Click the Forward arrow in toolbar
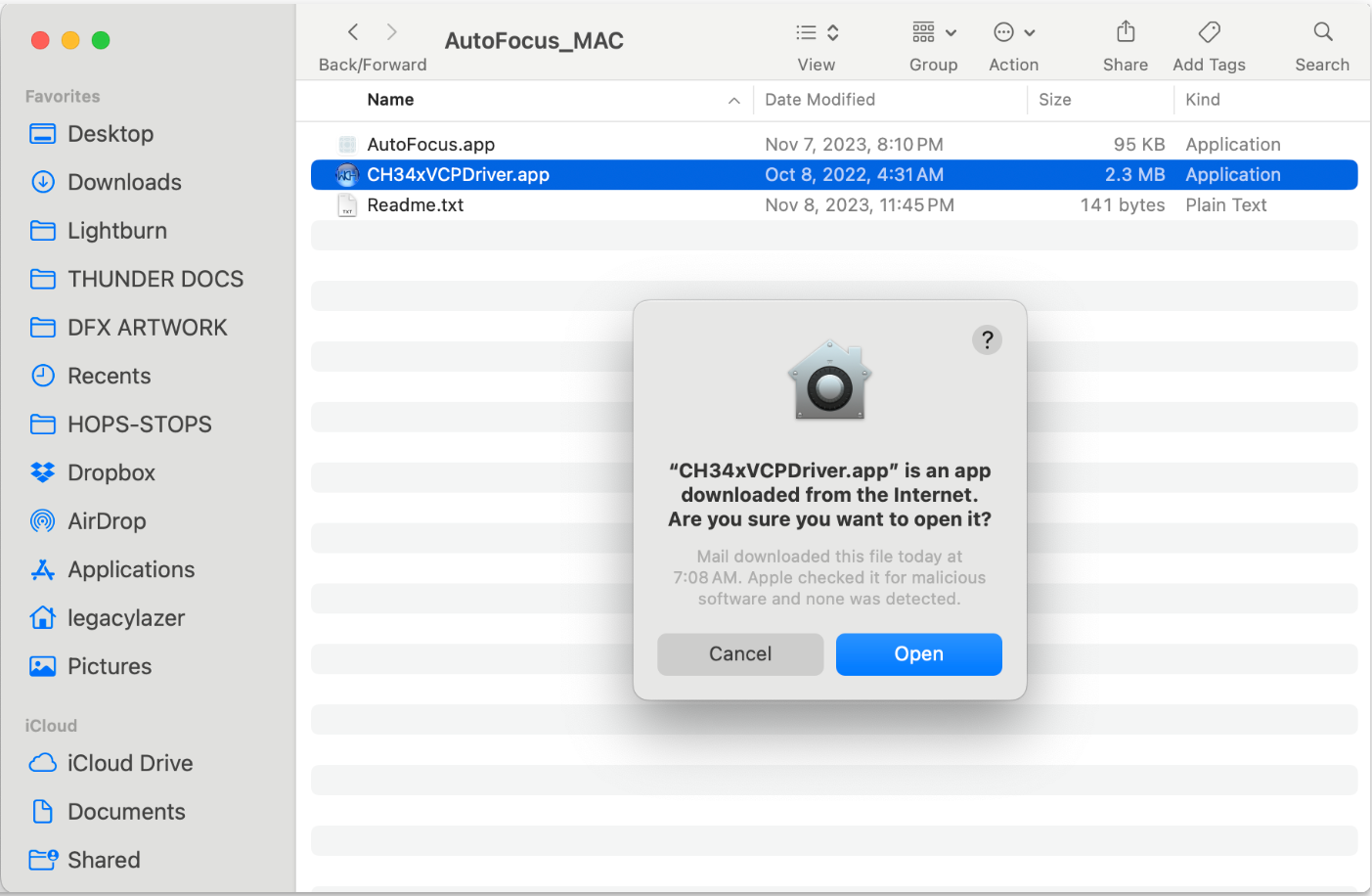Viewport: 1372px width, 896px height. (x=391, y=32)
